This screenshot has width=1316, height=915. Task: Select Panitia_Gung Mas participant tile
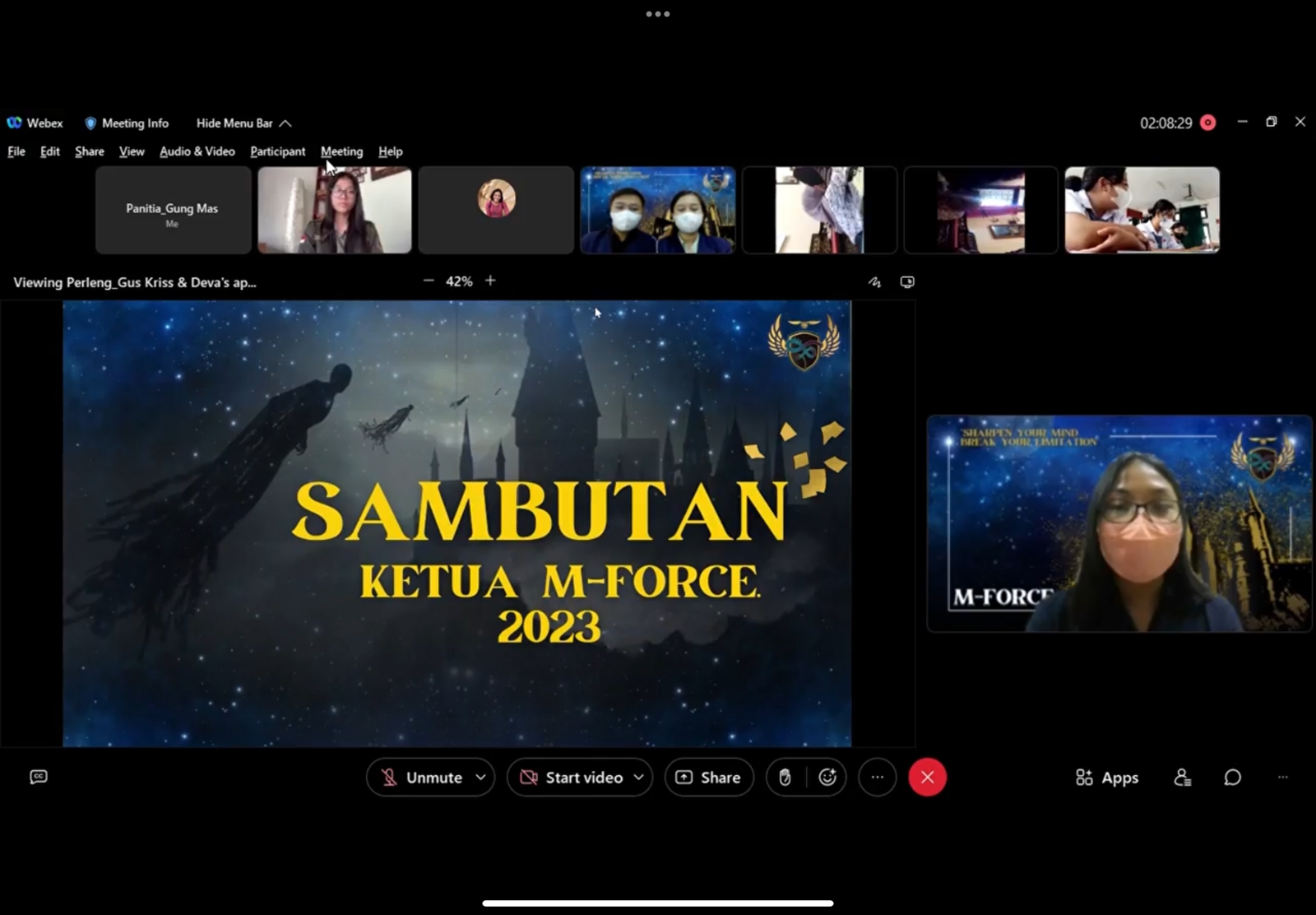click(173, 210)
